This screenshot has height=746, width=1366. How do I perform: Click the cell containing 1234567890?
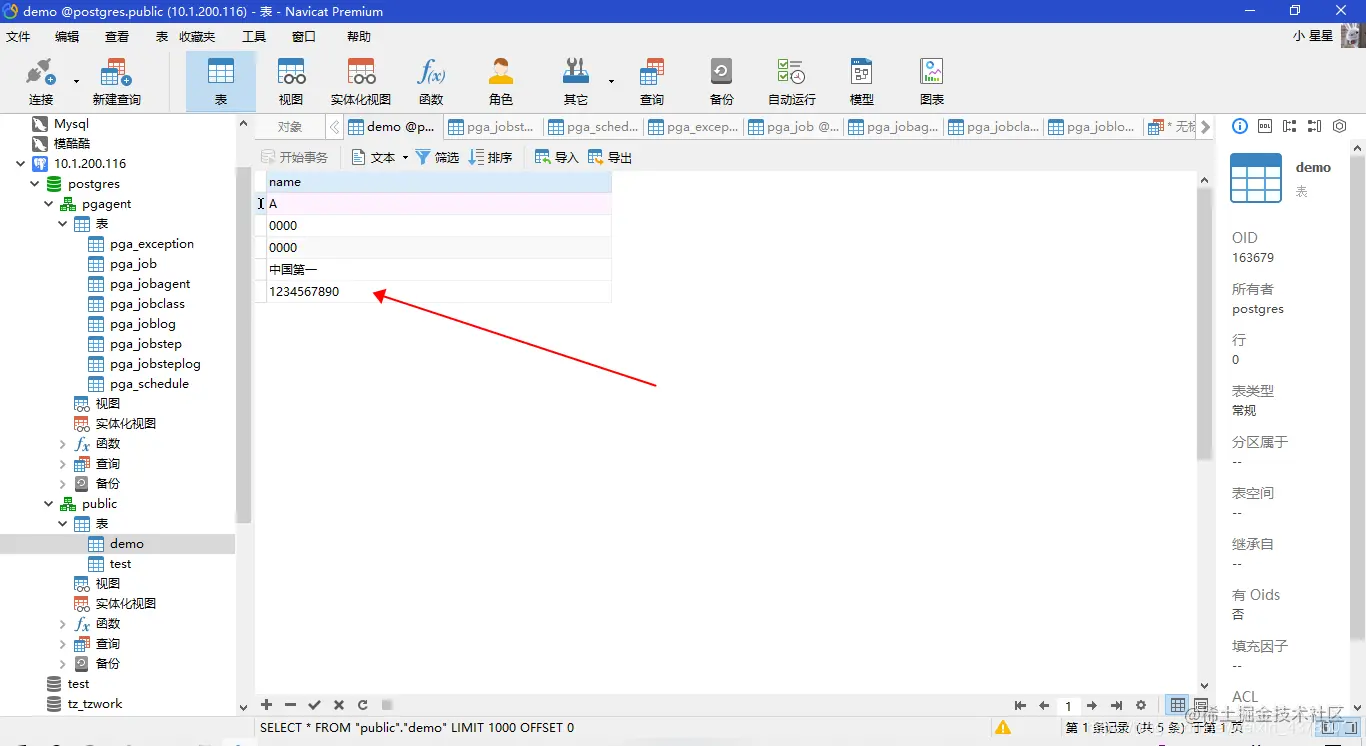[x=438, y=292]
